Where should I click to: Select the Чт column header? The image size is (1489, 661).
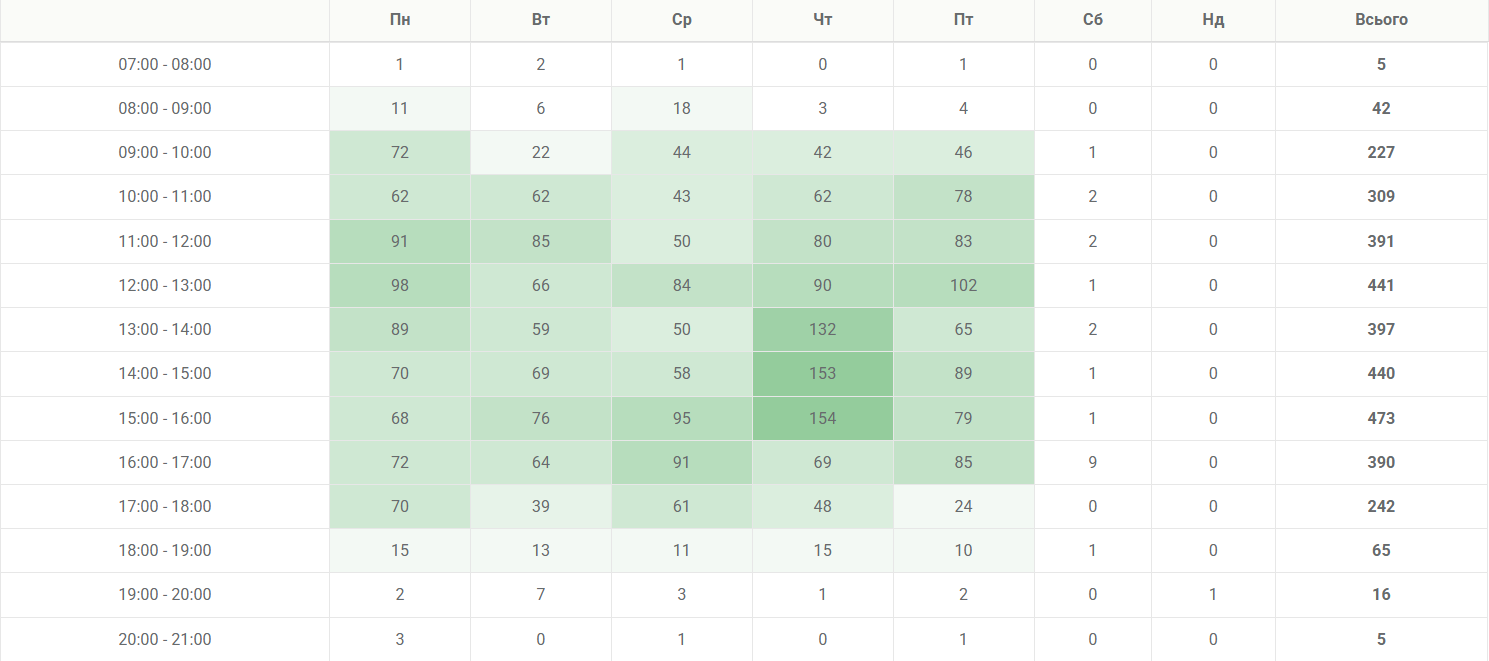(823, 20)
